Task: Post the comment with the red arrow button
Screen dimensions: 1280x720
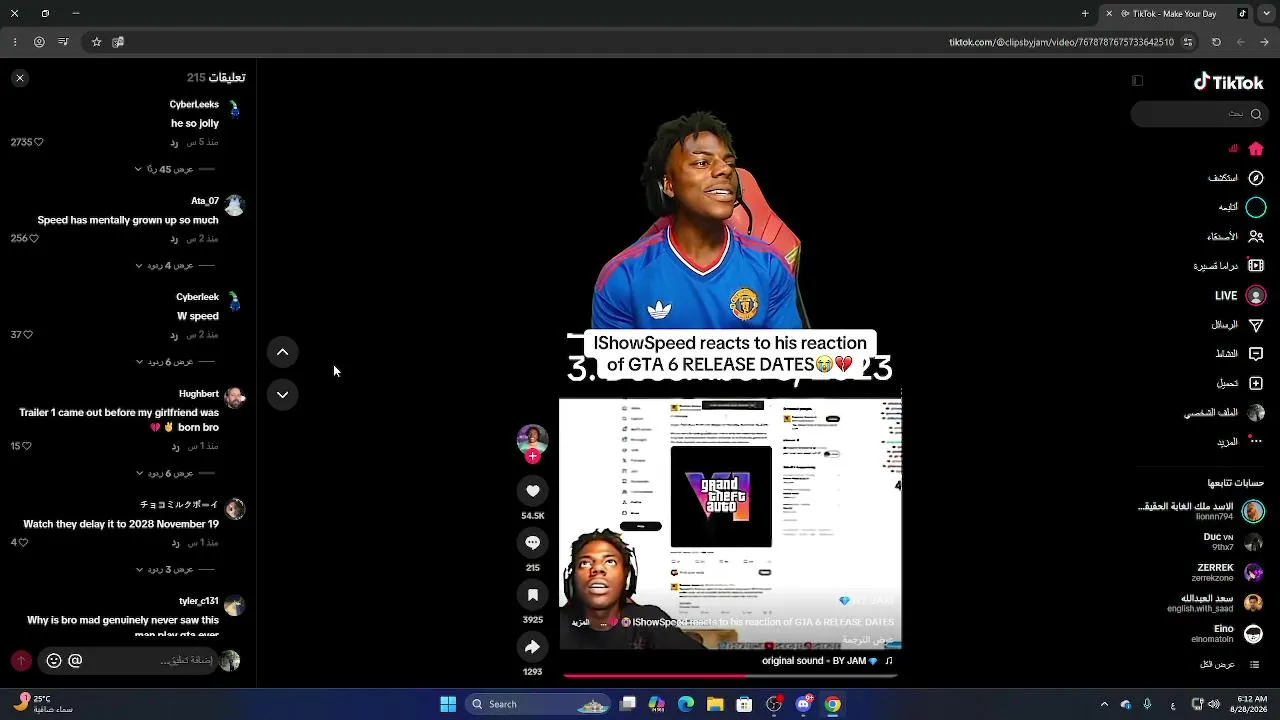Action: (x=21, y=660)
